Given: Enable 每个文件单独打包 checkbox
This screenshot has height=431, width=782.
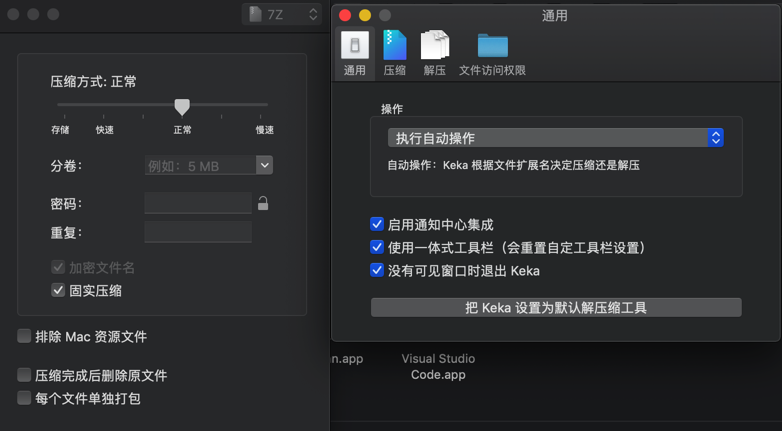Looking at the screenshot, I should pyautogui.click(x=24, y=398).
